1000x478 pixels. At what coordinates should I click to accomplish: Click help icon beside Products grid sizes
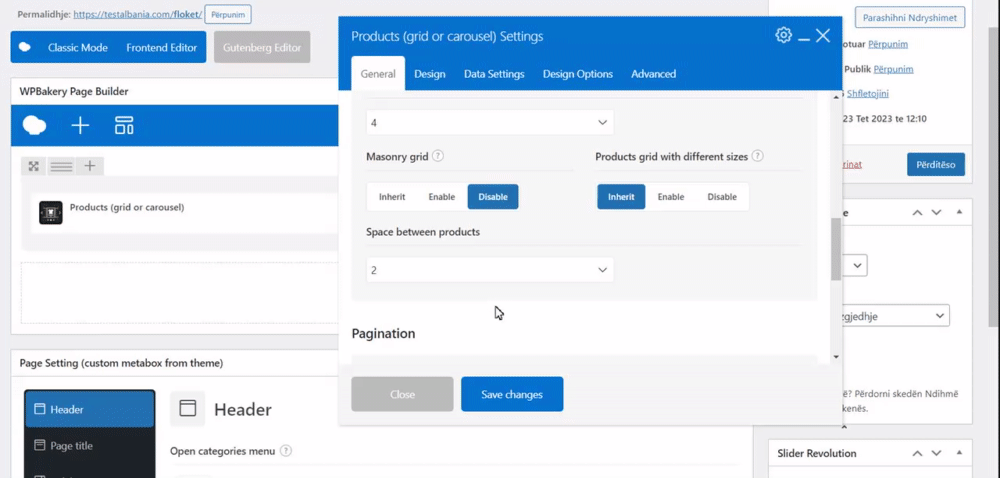pyautogui.click(x=757, y=156)
